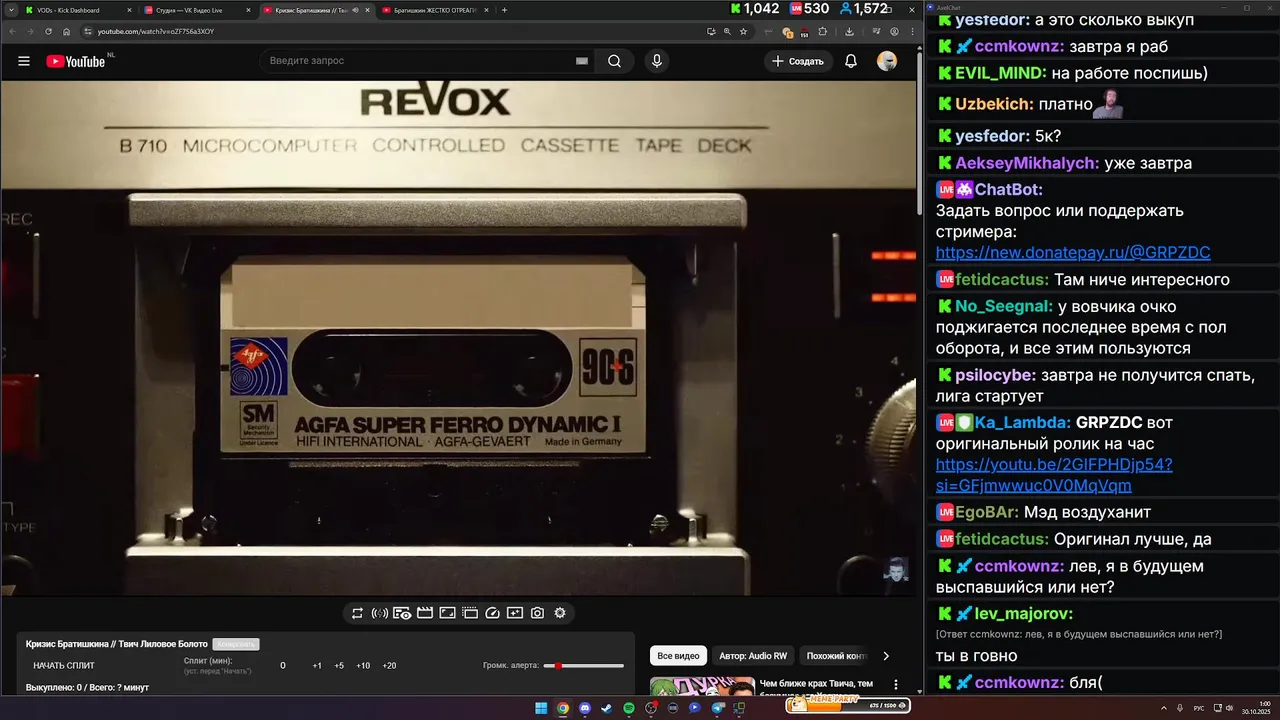The height and width of the screenshot is (720, 1280).
Task: Open the YouTube account avatar menu
Action: [887, 61]
